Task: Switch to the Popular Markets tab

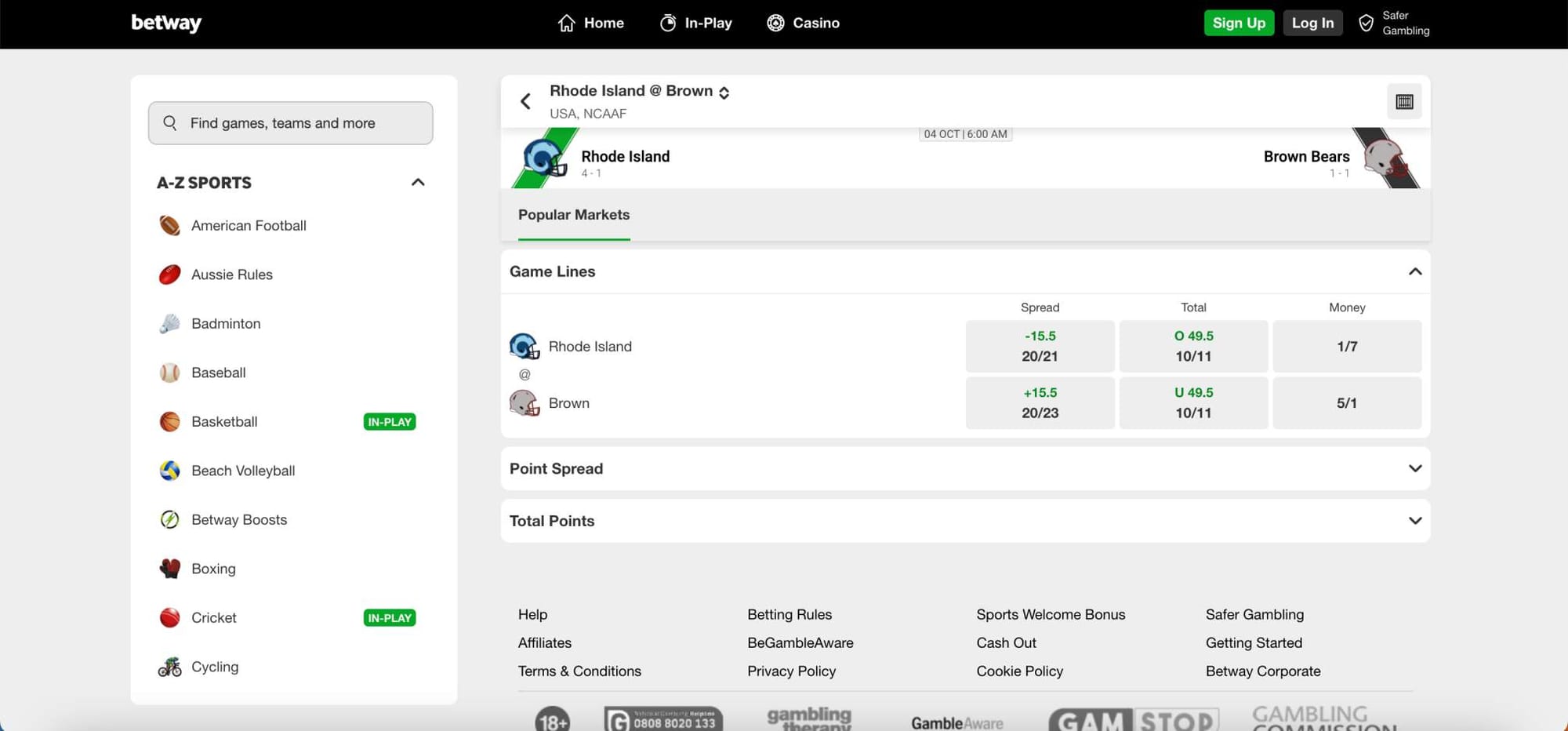Action: [x=573, y=215]
